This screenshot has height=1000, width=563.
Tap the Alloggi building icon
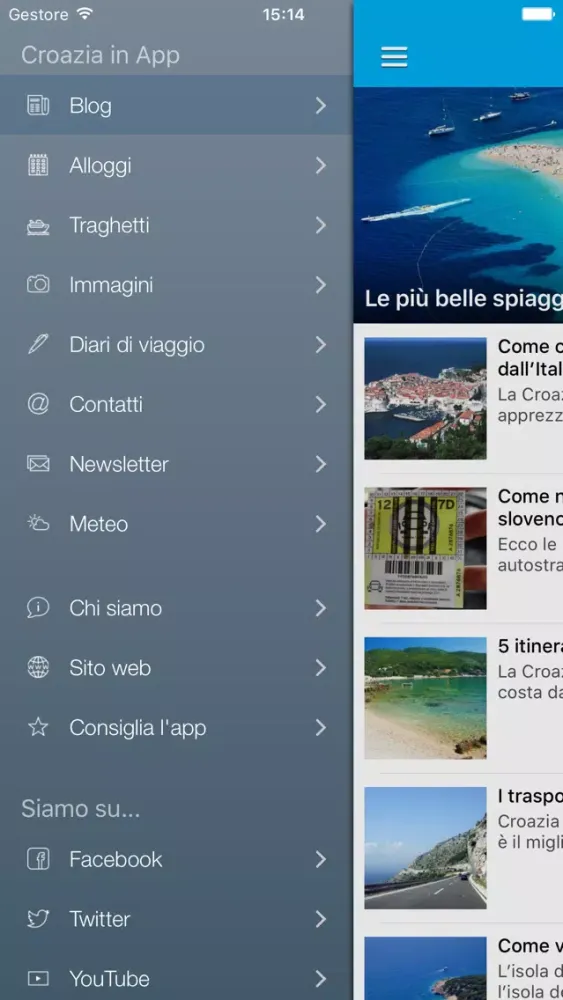click(38, 166)
